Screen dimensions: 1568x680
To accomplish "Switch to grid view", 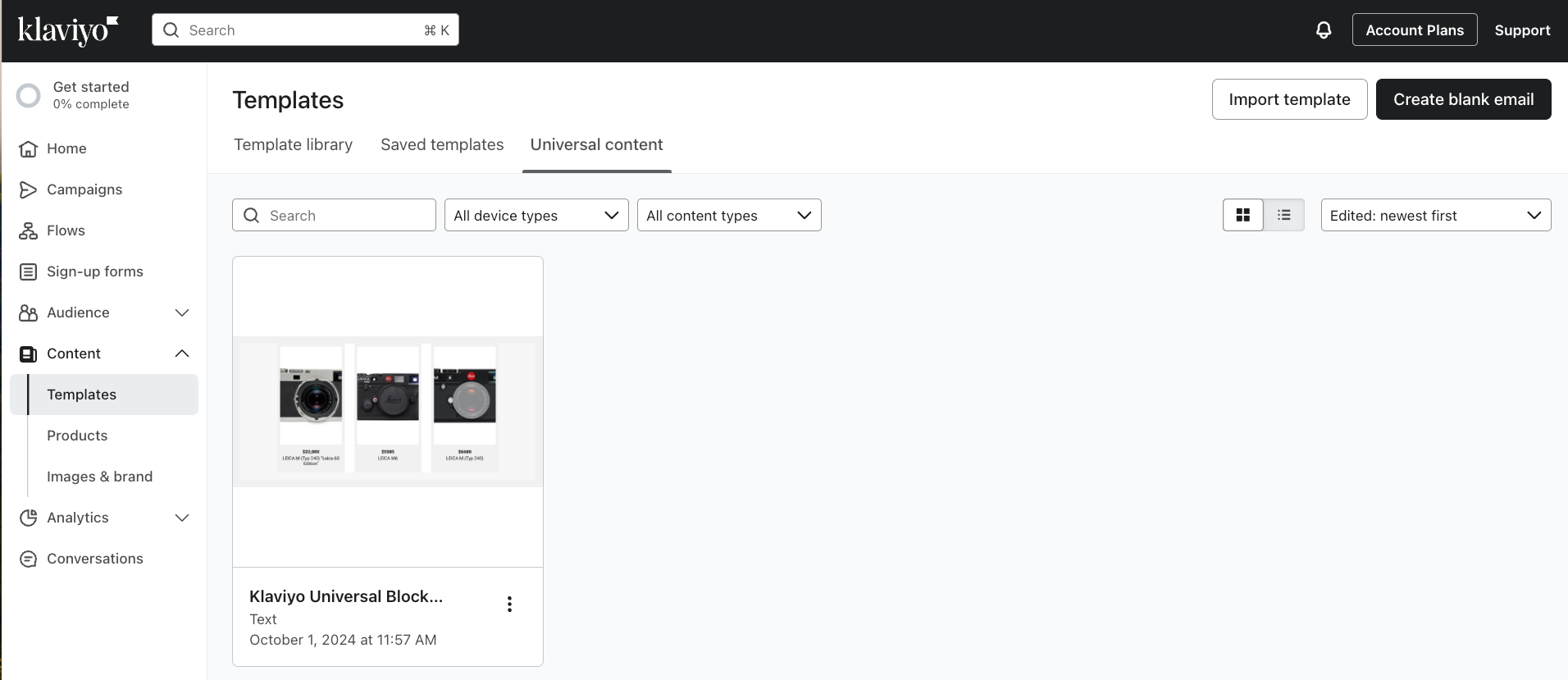I will 1243,215.
